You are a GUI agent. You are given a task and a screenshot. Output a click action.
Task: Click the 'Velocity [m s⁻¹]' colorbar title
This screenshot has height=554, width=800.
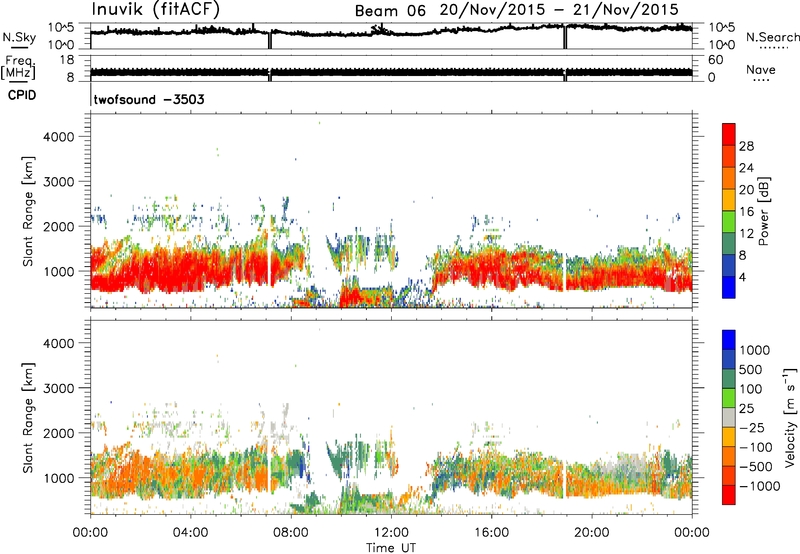click(790, 417)
